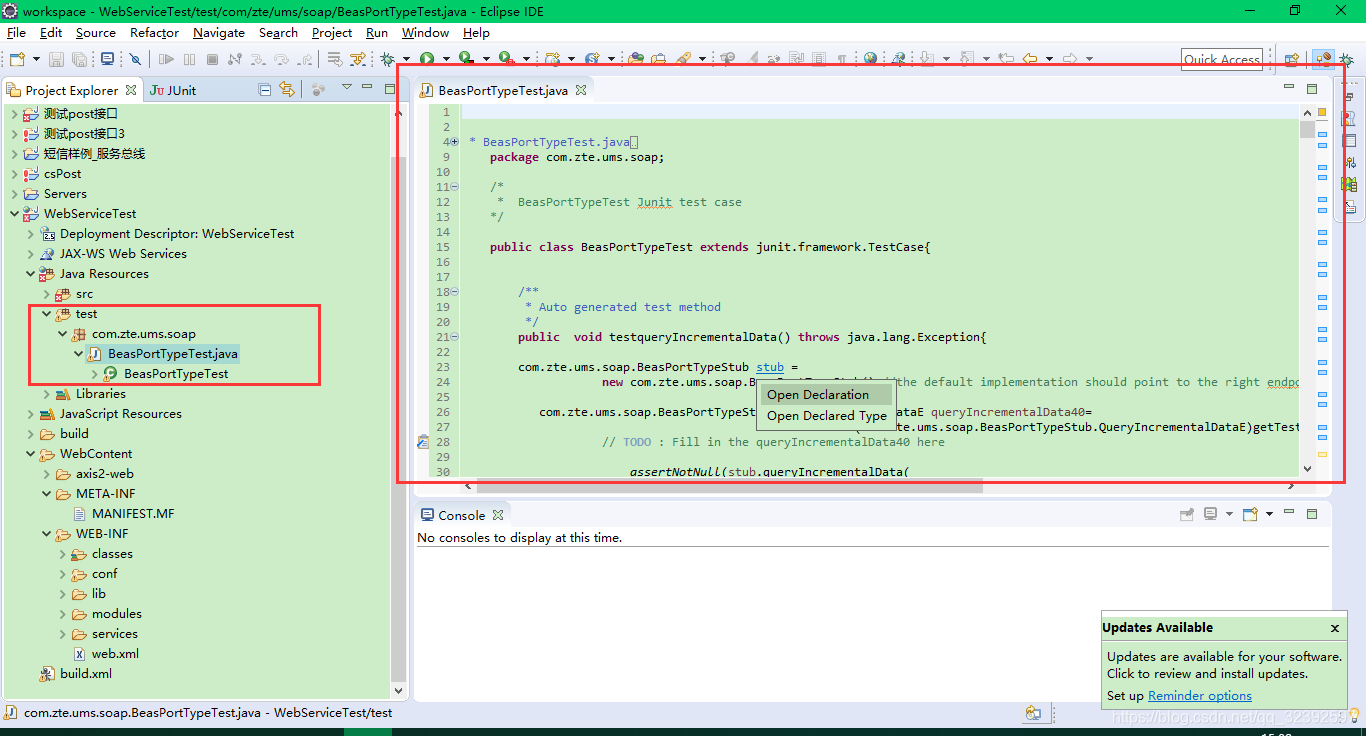
Task: Click the Display Selected Console icon
Action: [x=1211, y=514]
